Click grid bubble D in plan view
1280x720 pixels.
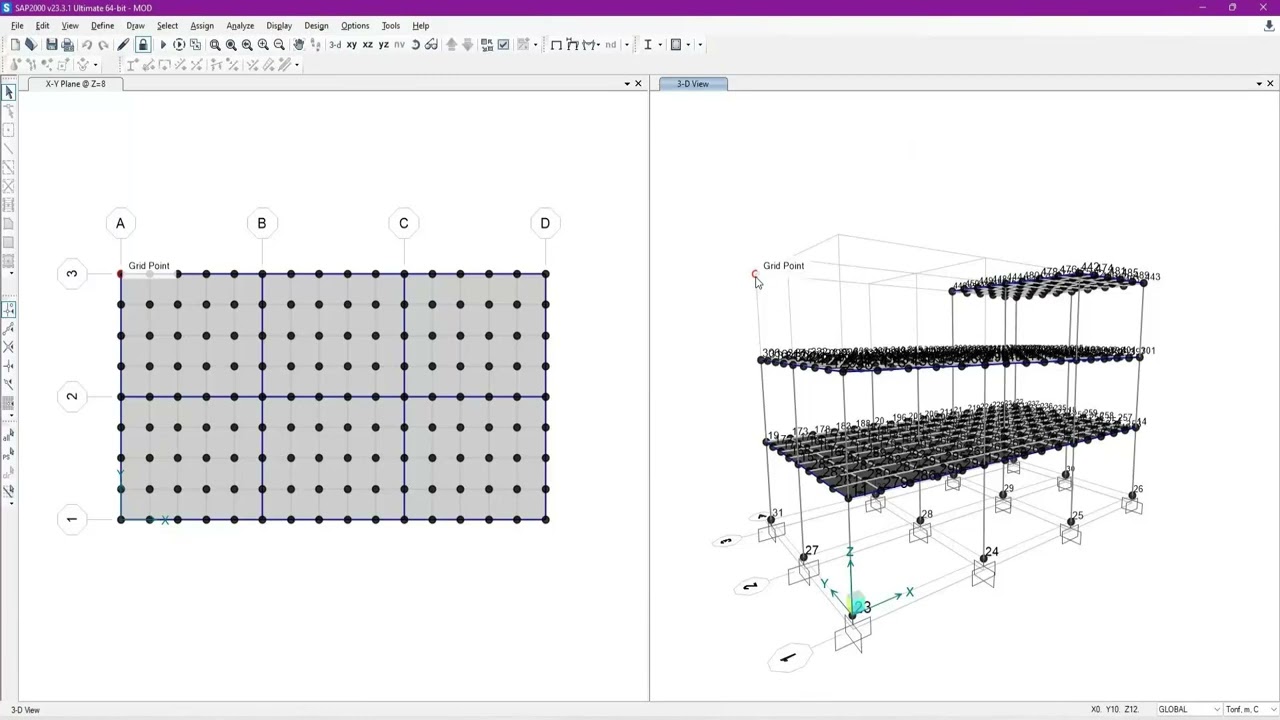(545, 223)
